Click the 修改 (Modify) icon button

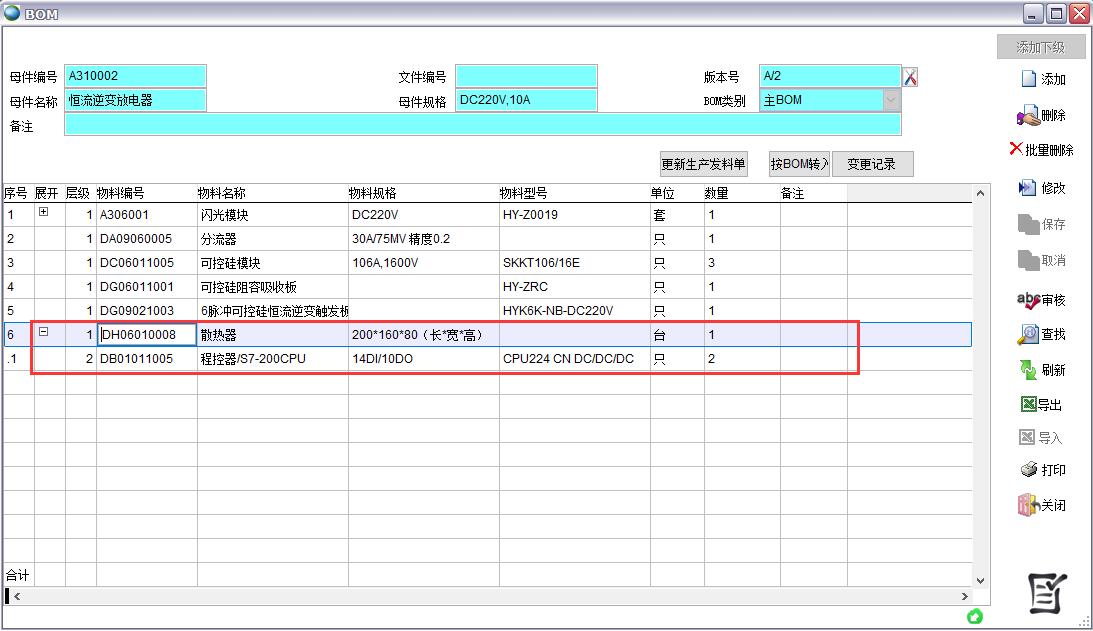point(1042,188)
